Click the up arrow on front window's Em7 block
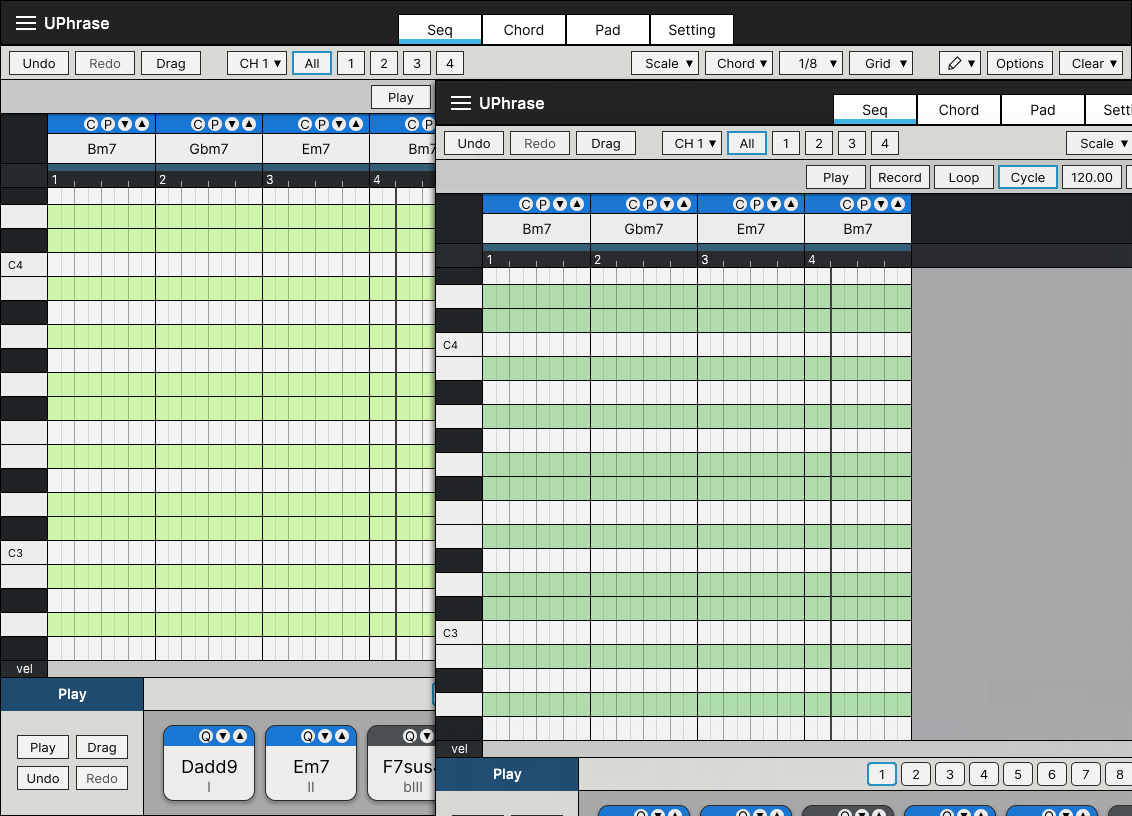Screen dimensions: 1132x816 pos(791,204)
